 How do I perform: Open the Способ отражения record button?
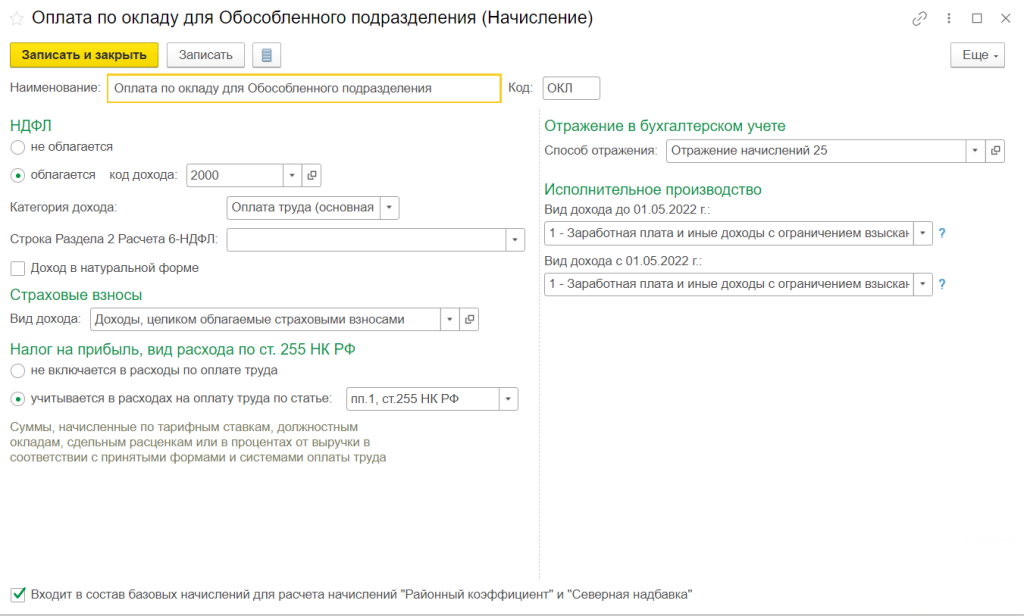pos(994,151)
